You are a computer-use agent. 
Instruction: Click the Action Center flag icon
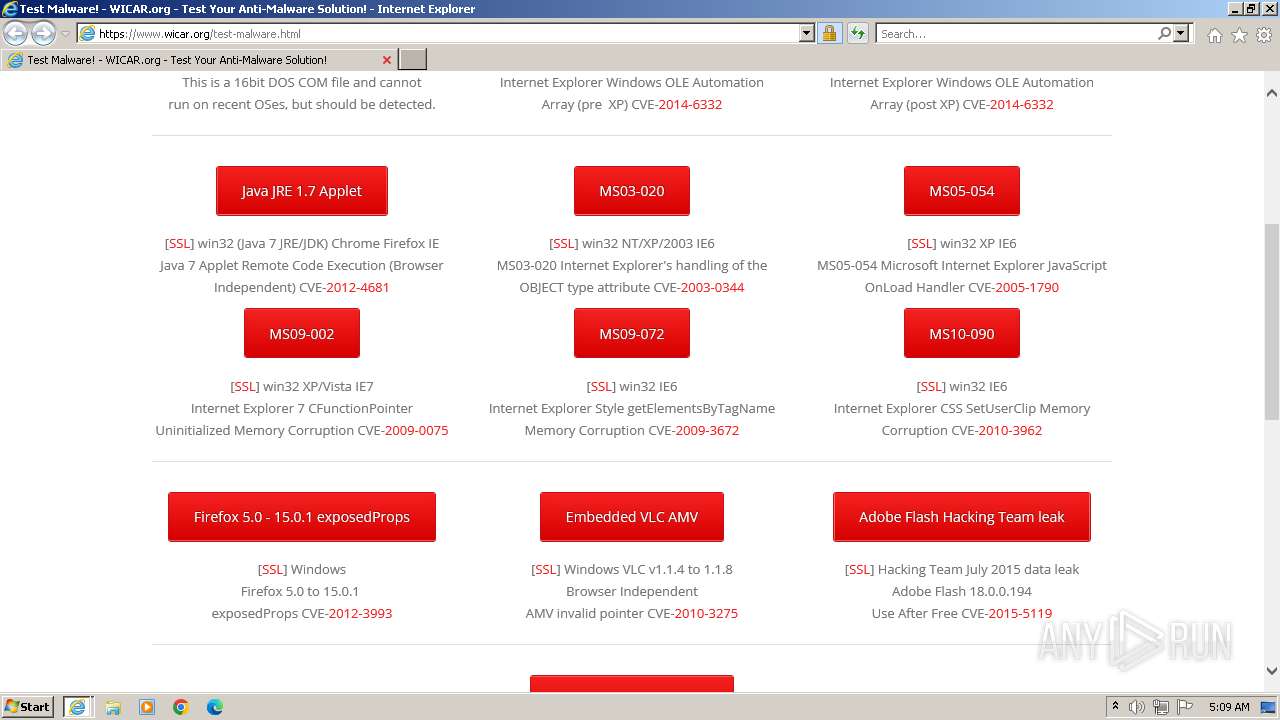coord(1185,707)
